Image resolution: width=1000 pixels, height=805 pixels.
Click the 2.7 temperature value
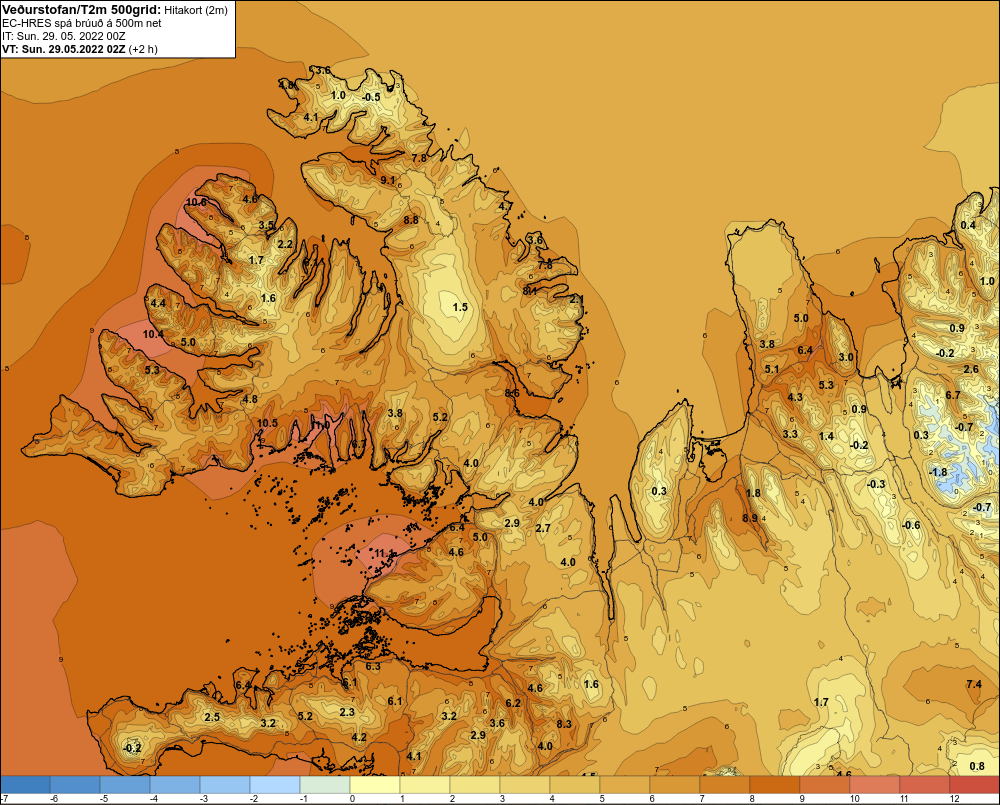point(543,528)
